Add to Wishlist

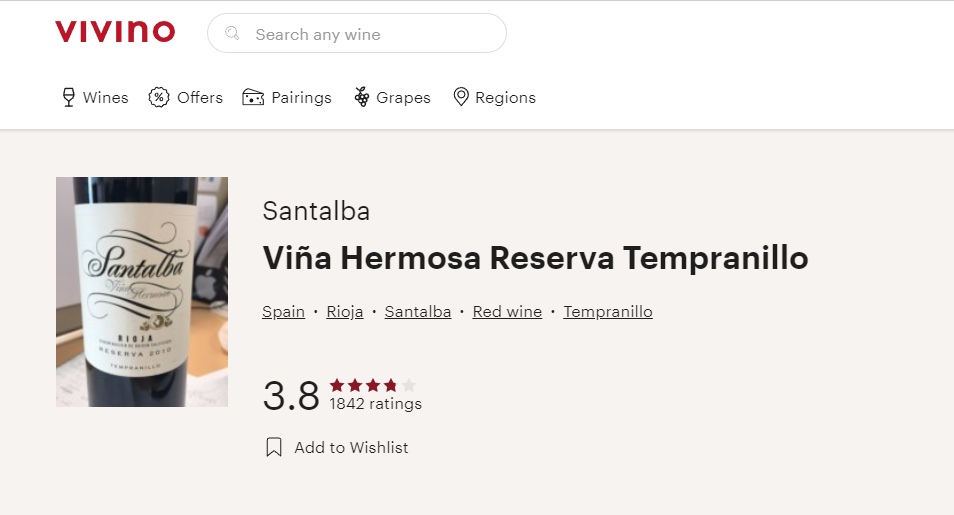tap(351, 448)
